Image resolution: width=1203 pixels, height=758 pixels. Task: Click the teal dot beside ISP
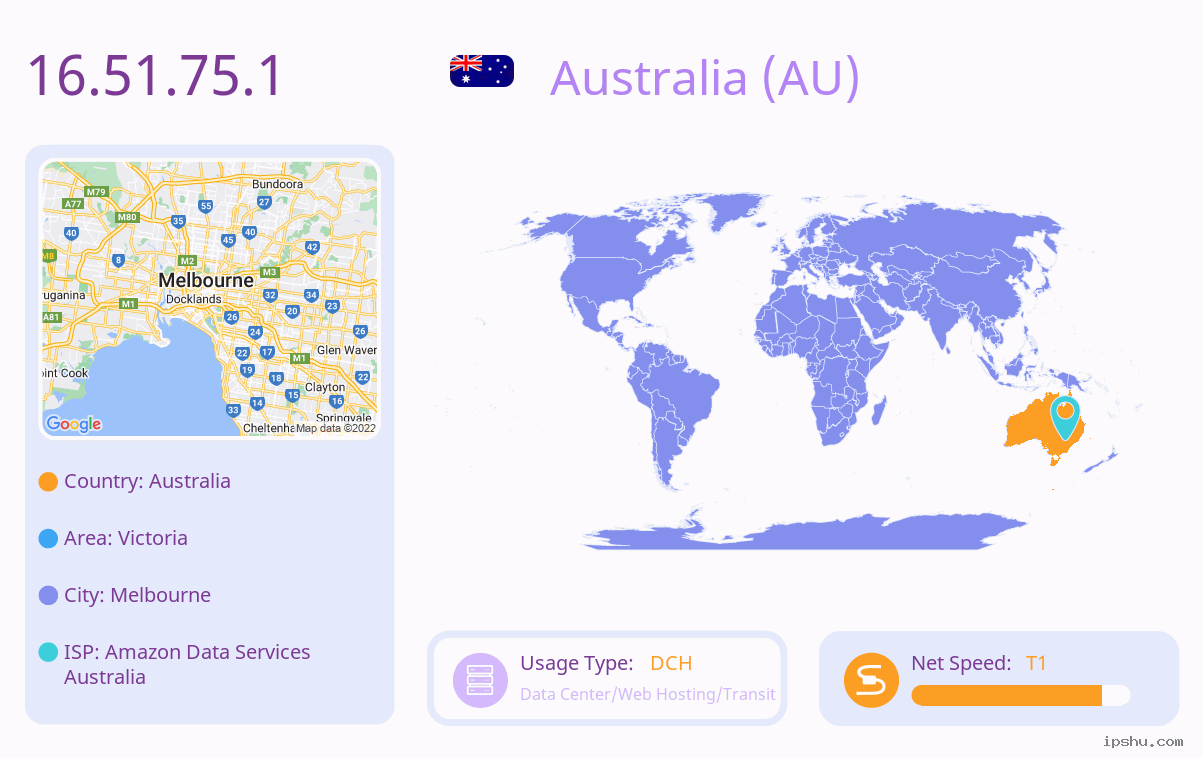click(48, 653)
